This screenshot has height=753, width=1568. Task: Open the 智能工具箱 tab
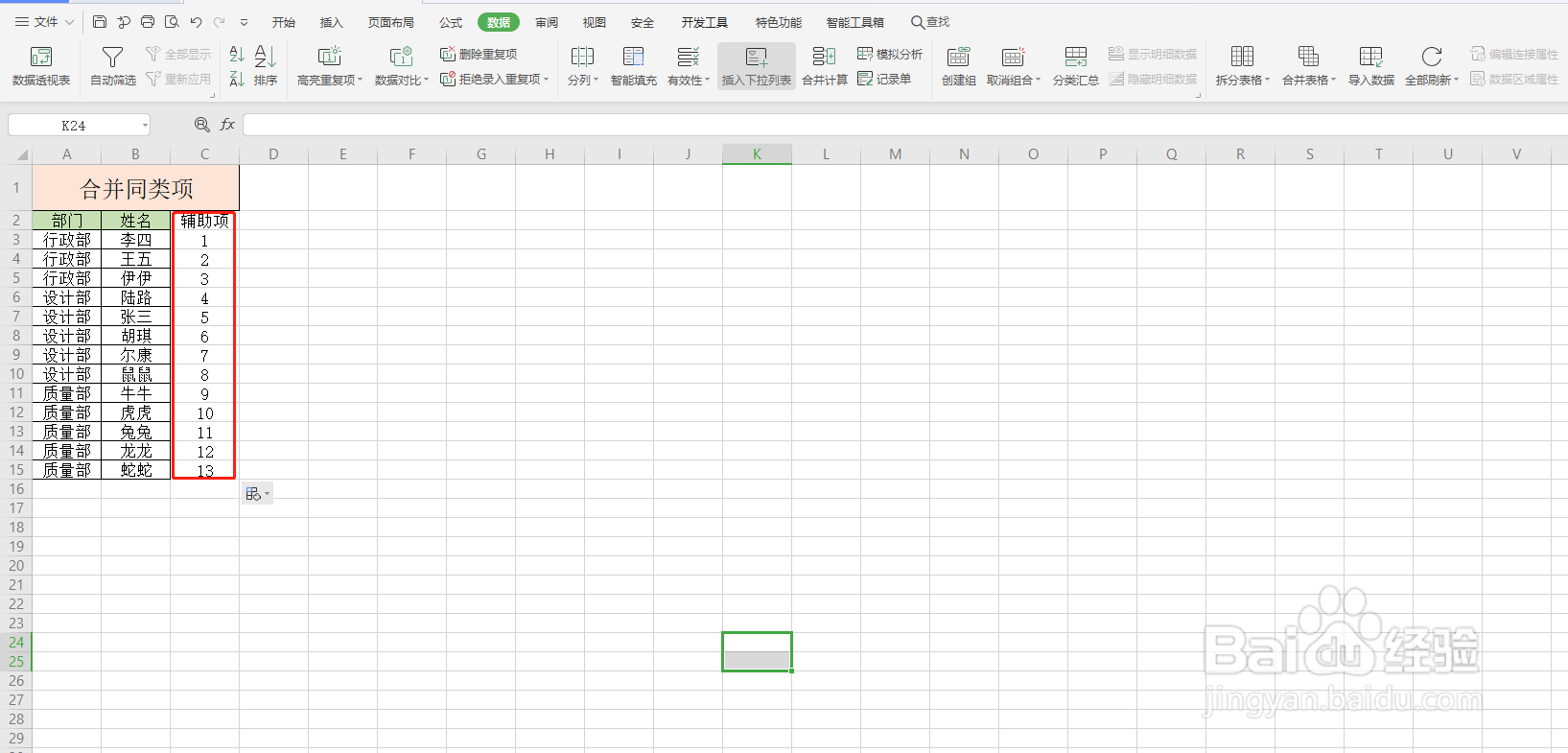click(855, 22)
